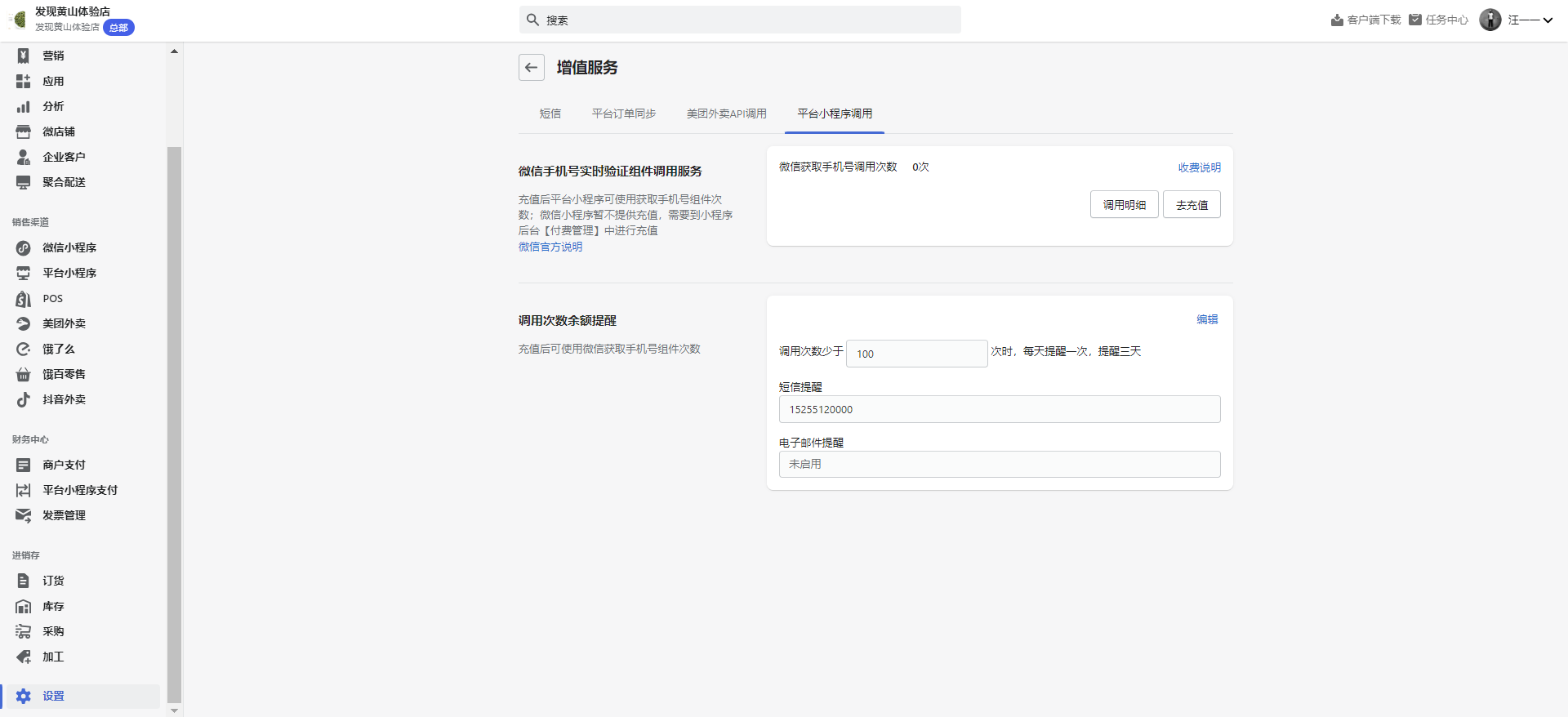Screen dimensions: 1568x717
Task: Click the 去充值 recharge button
Action: click(x=1192, y=204)
